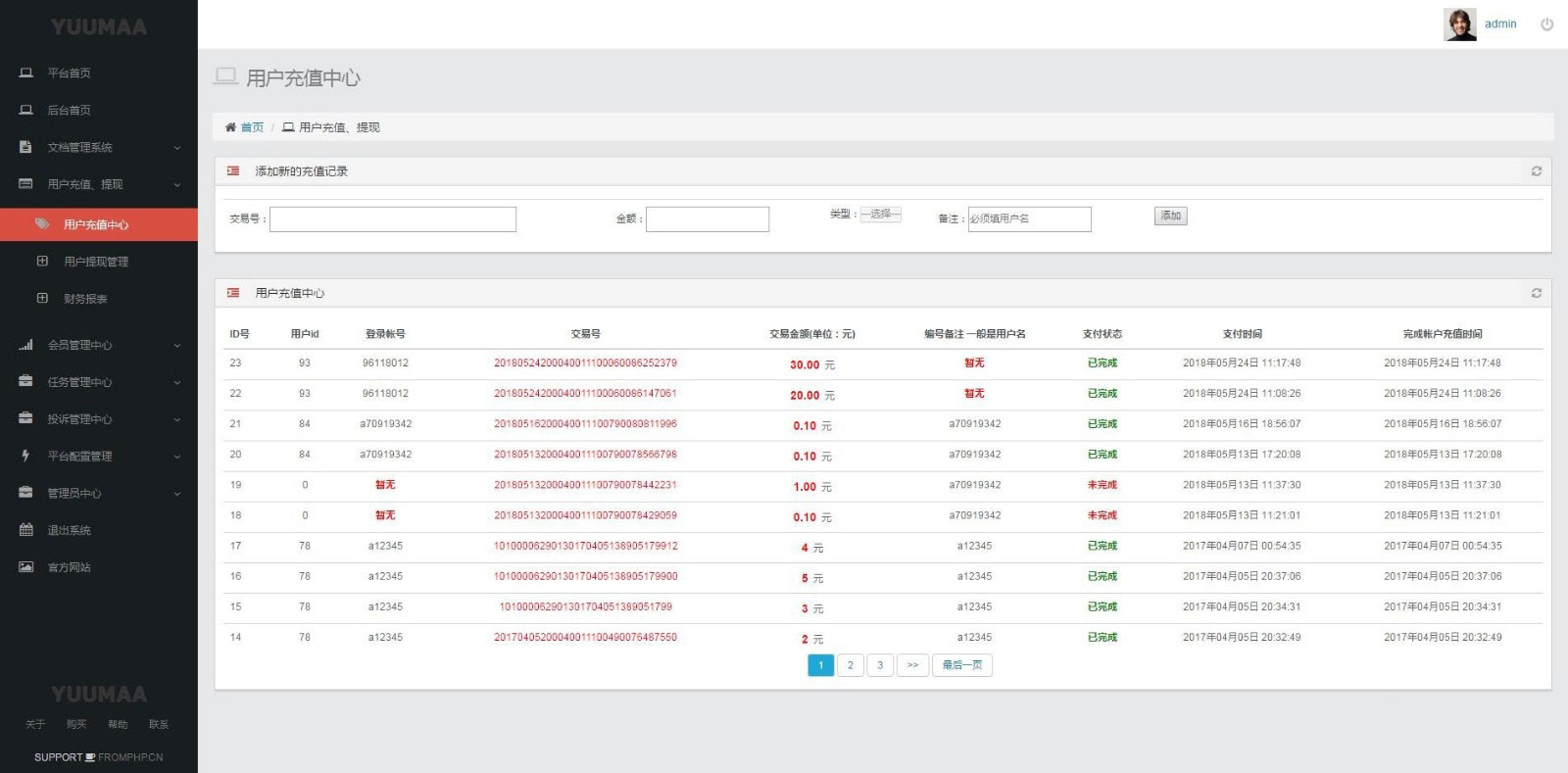Open 财务报表 menu item

pyautogui.click(x=85, y=299)
